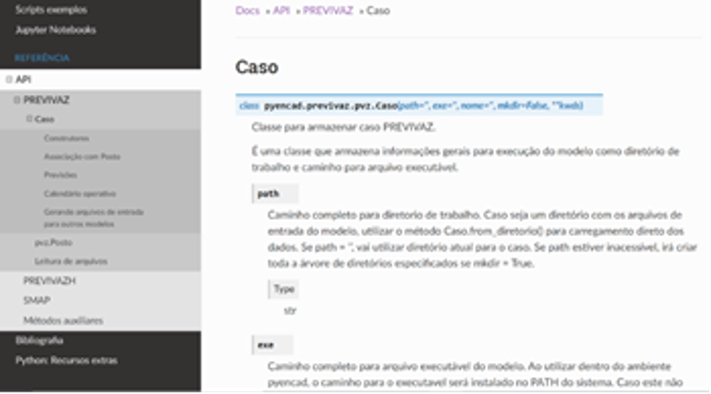This screenshot has width=711, height=394.
Task: Open Métodos auxiliares sidebar entry
Action: pos(63,321)
